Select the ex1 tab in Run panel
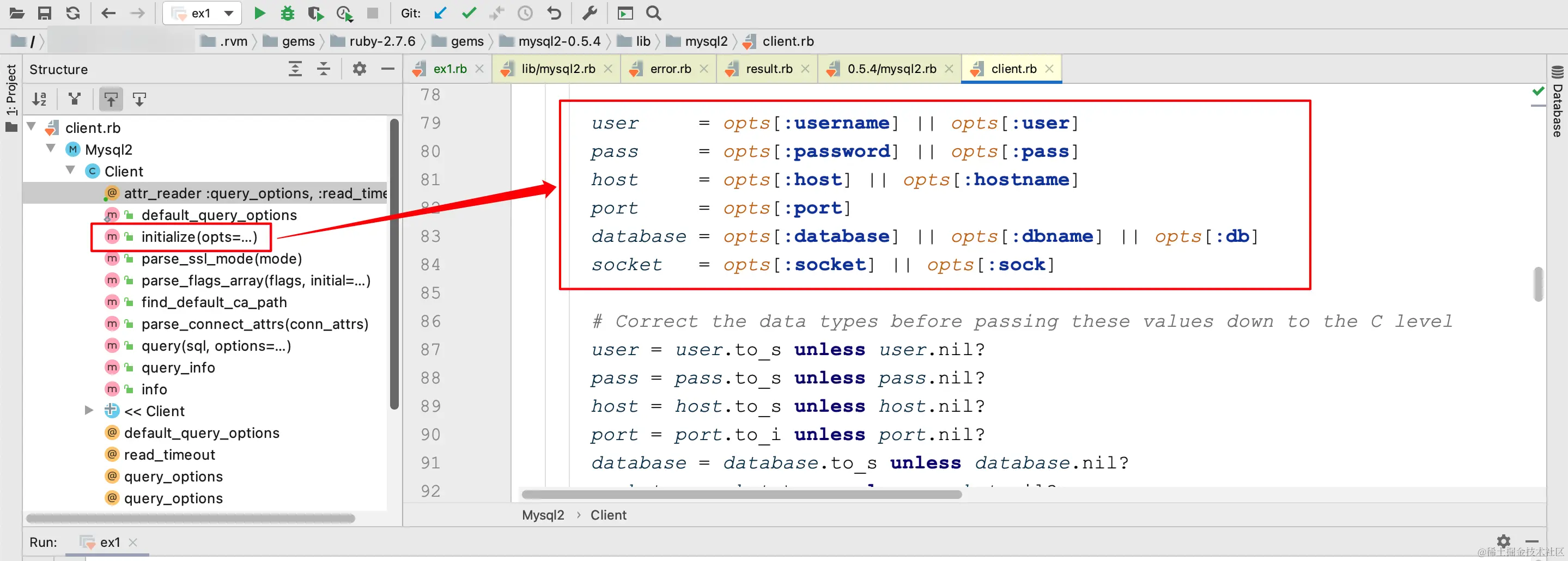Image resolution: width=1568 pixels, height=561 pixels. click(x=110, y=541)
